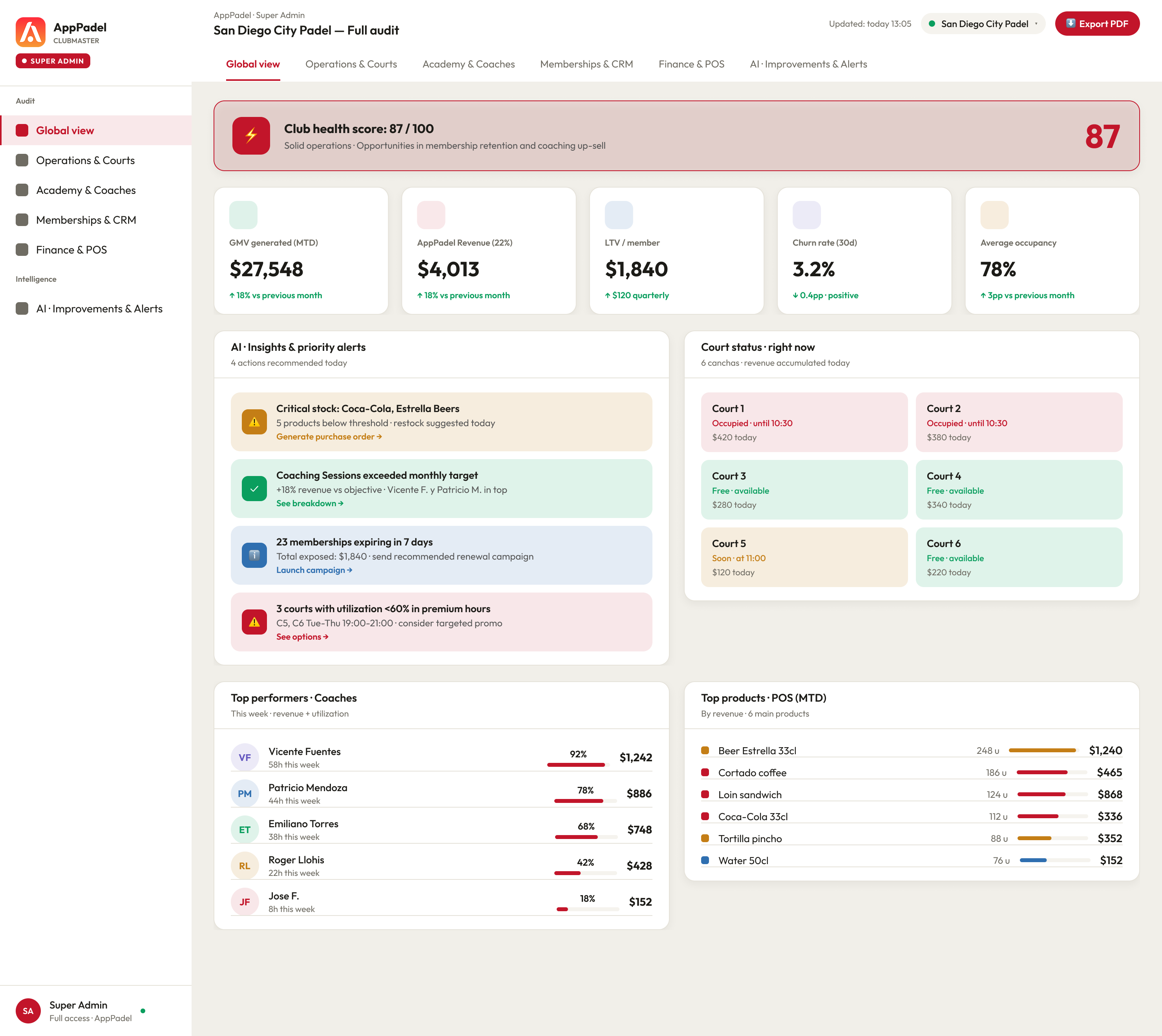Click the SA Super Admin avatar
The width and height of the screenshot is (1162, 1036).
point(28,1011)
